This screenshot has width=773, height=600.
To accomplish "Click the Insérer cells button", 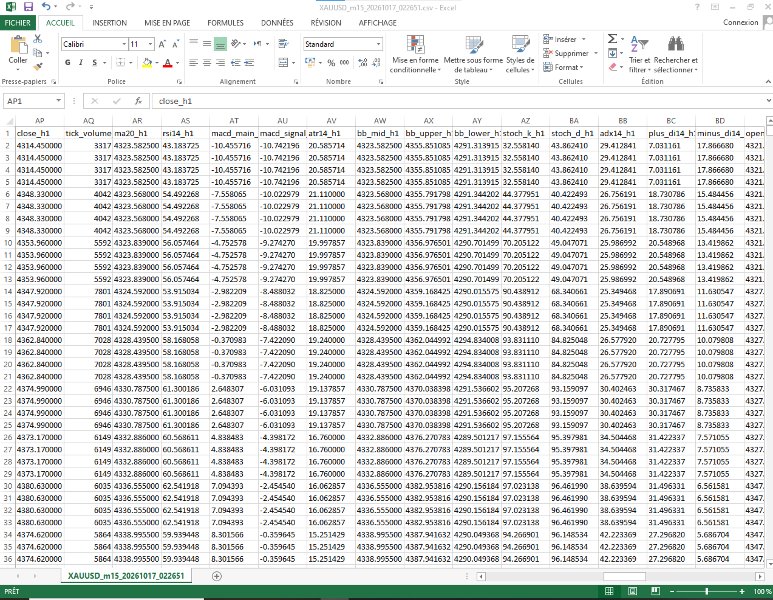I will pos(564,39).
